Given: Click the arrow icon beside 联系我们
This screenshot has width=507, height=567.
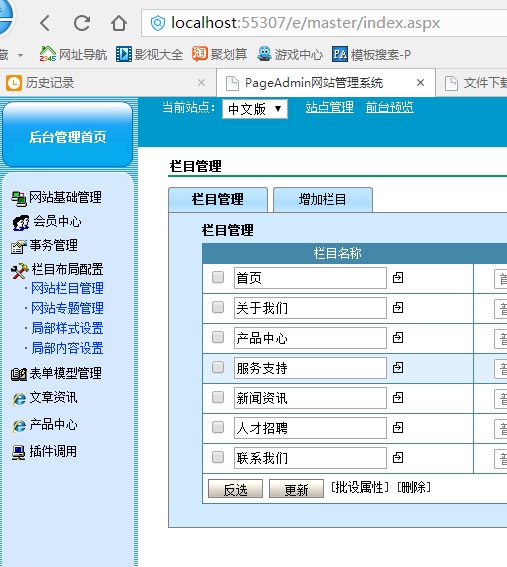Looking at the screenshot, I should point(398,458).
